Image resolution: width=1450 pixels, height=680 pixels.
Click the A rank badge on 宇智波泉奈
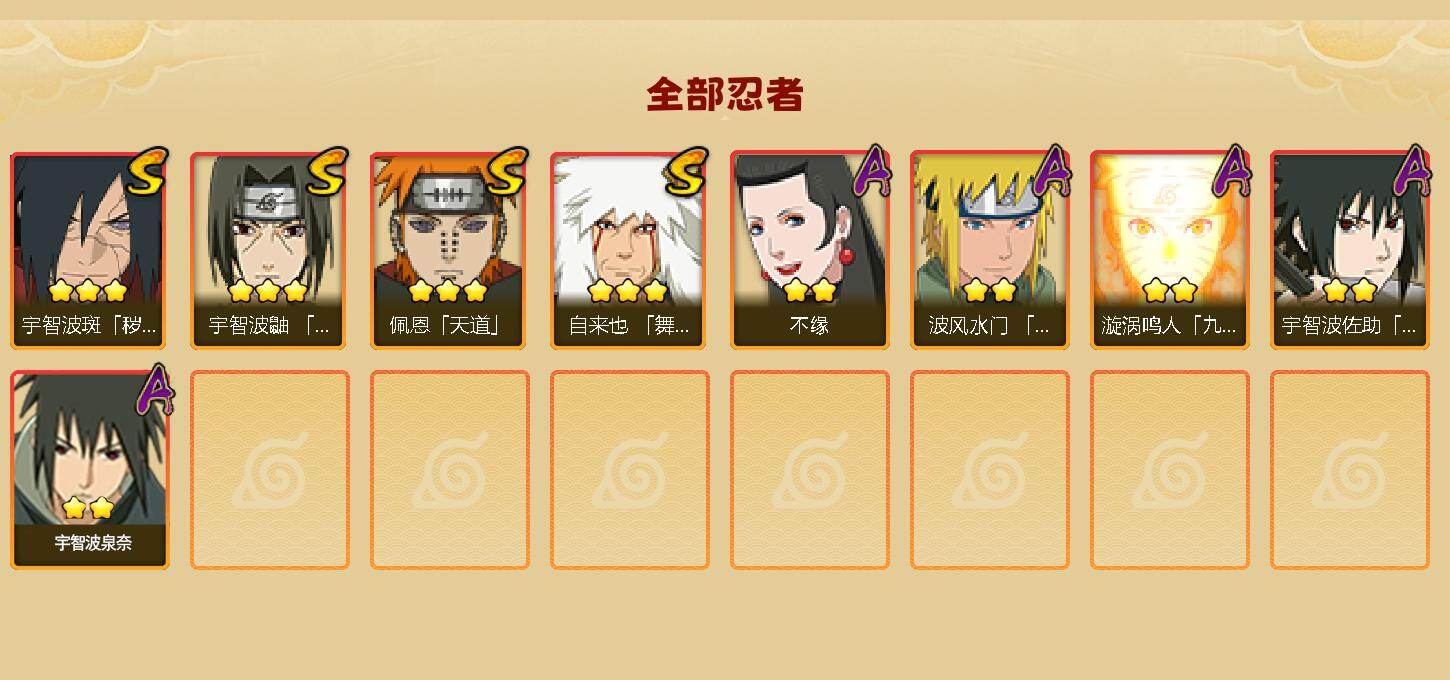click(x=155, y=390)
